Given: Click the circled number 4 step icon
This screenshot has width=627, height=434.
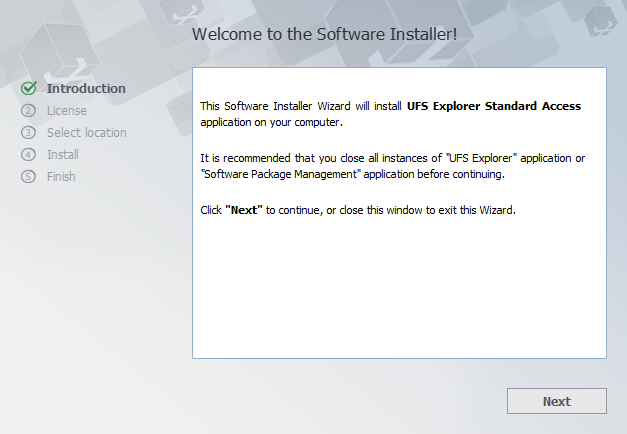Looking at the screenshot, I should click(x=28, y=154).
